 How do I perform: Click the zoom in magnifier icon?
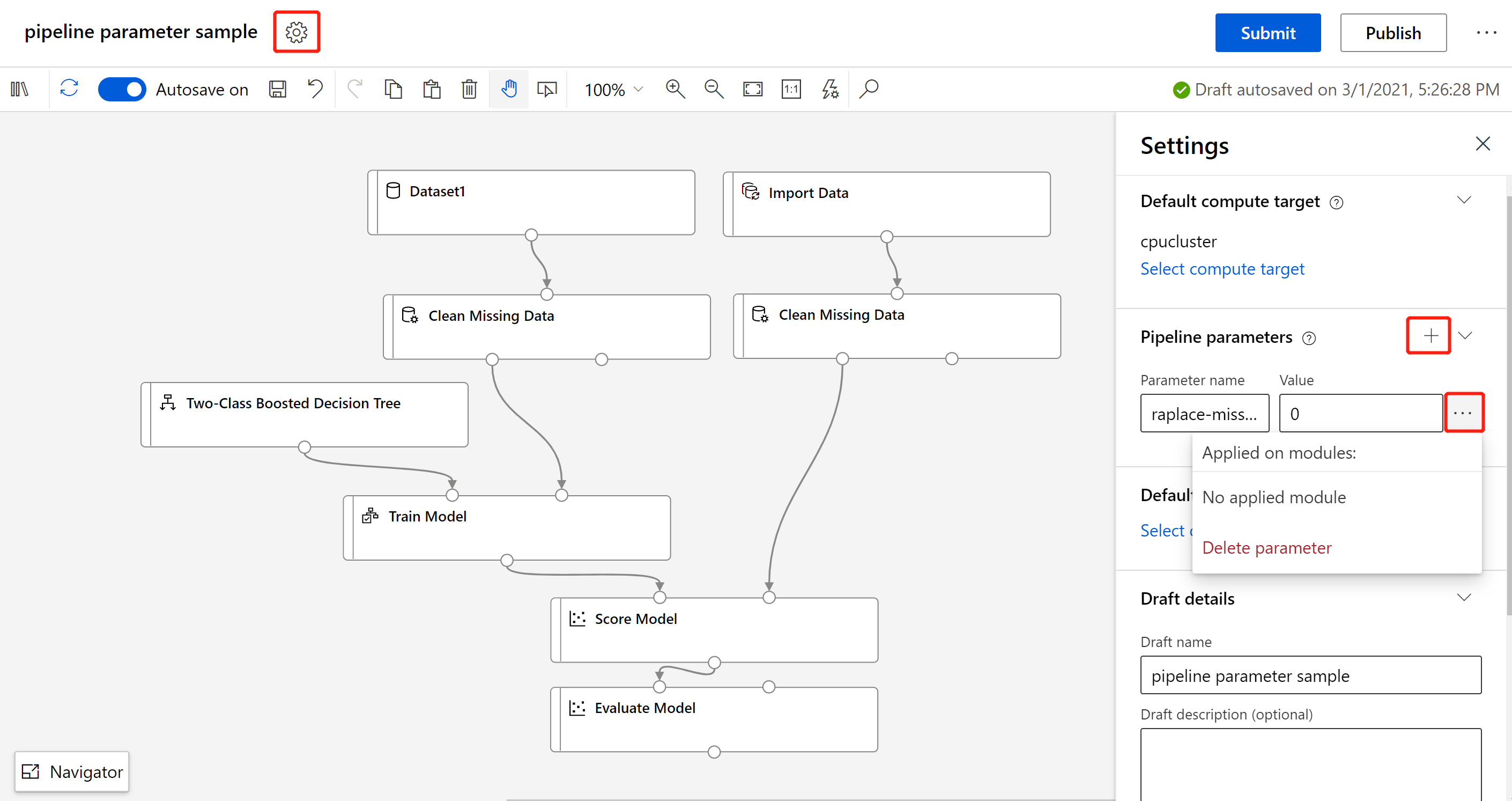point(675,89)
